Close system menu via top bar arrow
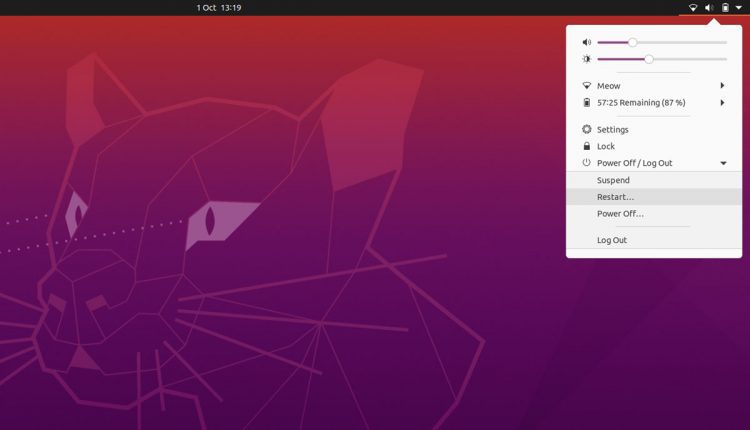The height and width of the screenshot is (430, 750). click(739, 8)
